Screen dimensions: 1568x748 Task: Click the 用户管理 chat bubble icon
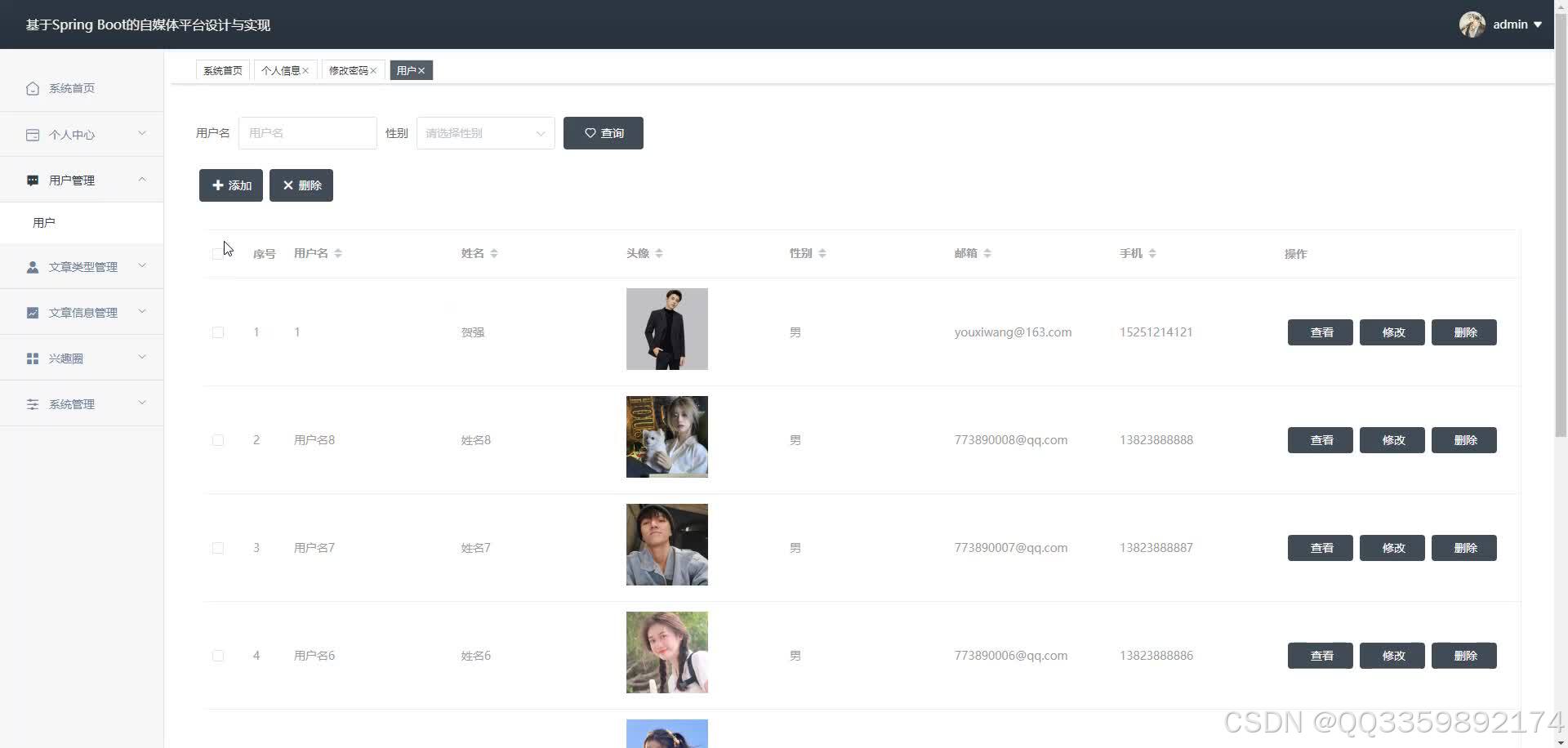[33, 180]
